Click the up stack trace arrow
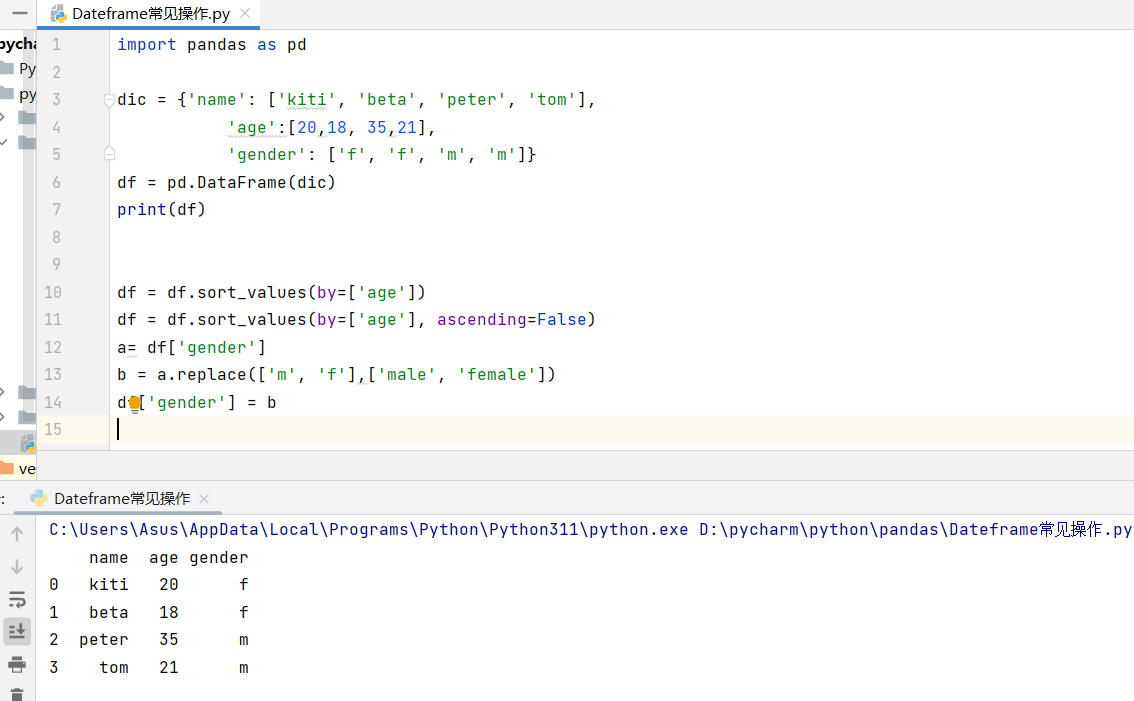The image size is (1134, 701). (x=17, y=534)
